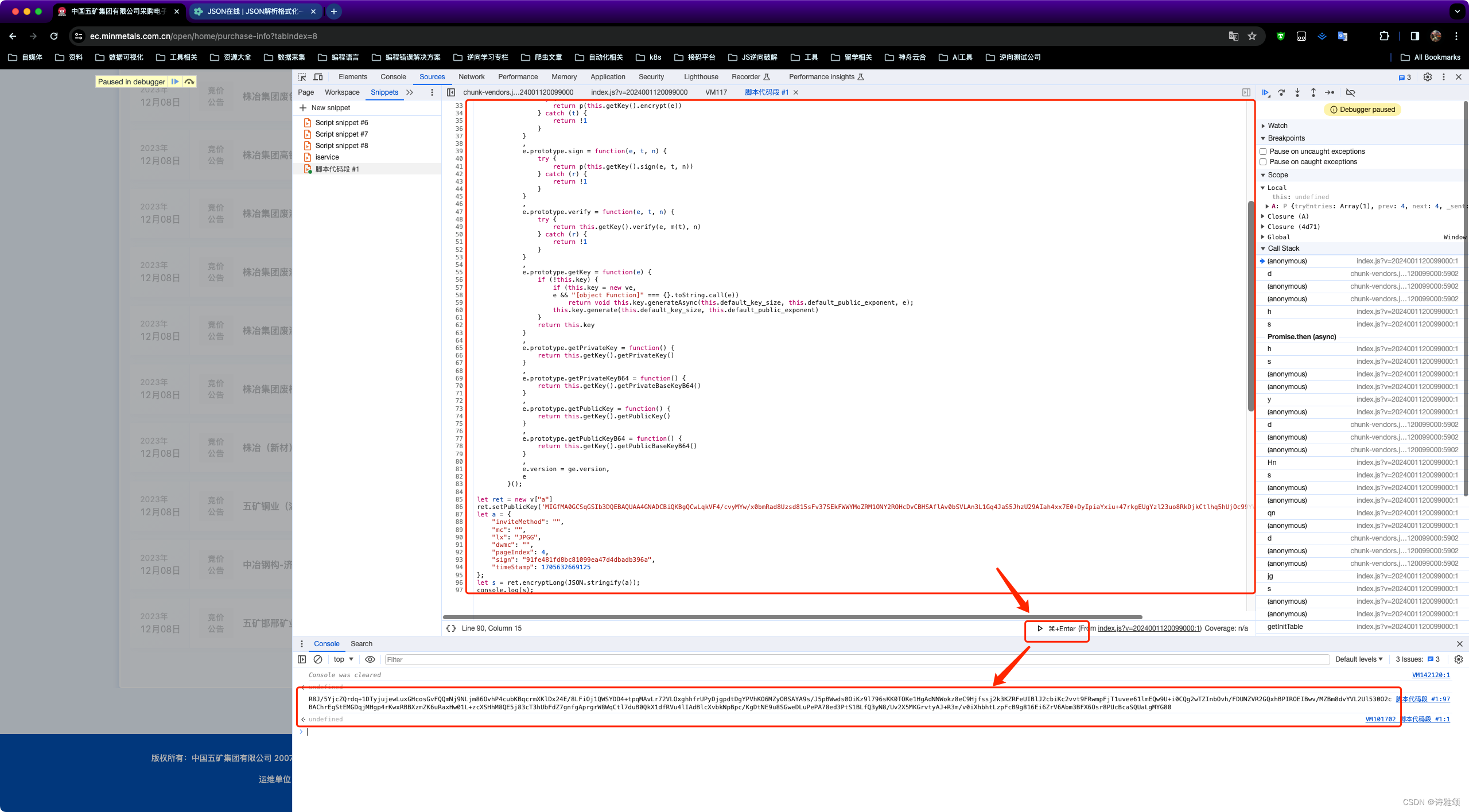Screen dimensions: 1469x812
Task: Open DevTools settings gear
Action: (1428, 77)
